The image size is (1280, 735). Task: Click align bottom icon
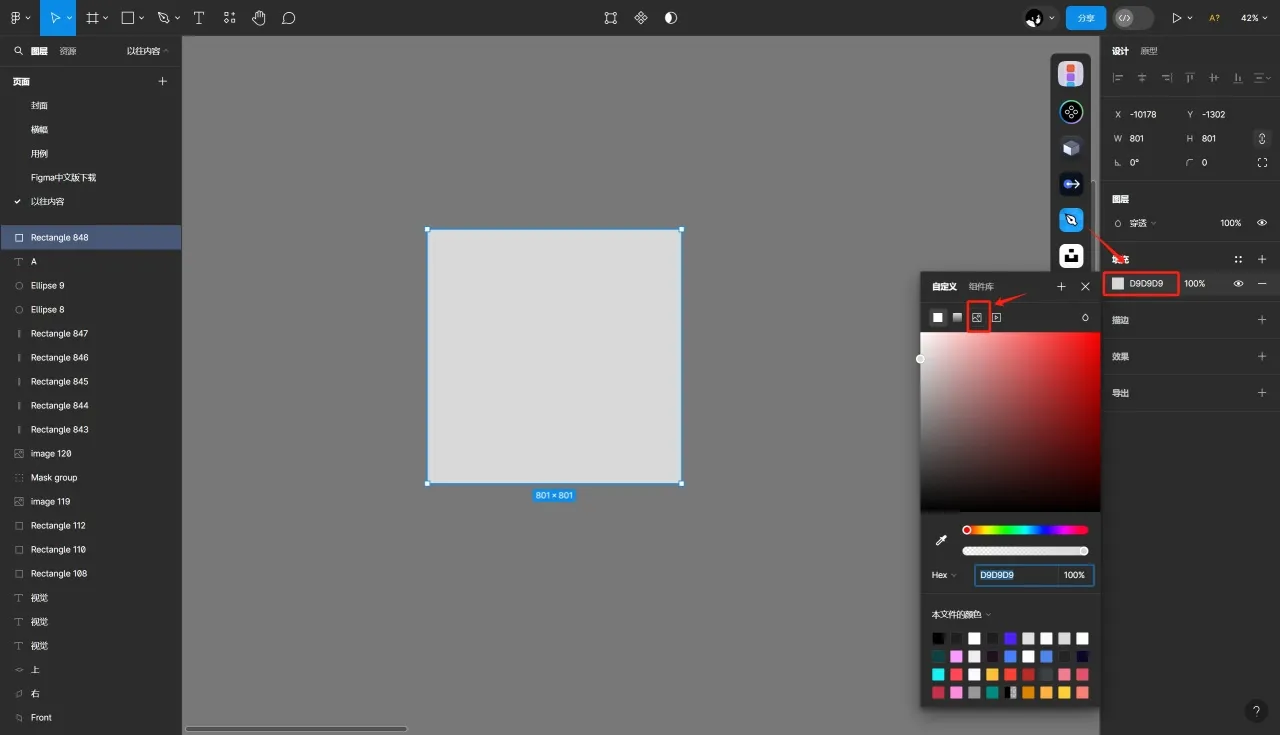(1238, 77)
